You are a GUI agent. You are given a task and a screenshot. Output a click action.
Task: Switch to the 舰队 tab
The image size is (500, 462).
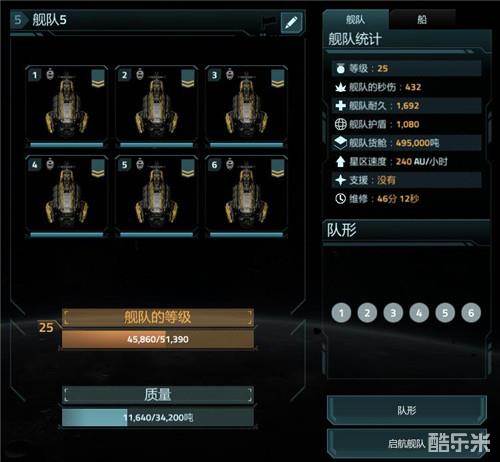click(355, 19)
